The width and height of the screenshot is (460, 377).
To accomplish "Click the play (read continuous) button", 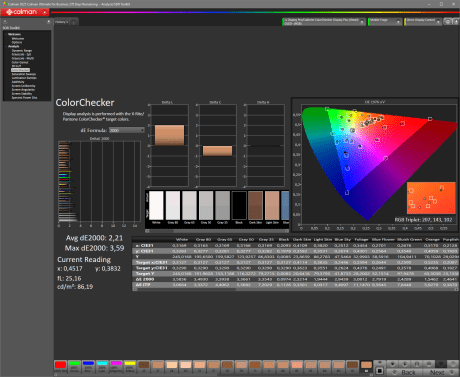I will tap(404, 364).
